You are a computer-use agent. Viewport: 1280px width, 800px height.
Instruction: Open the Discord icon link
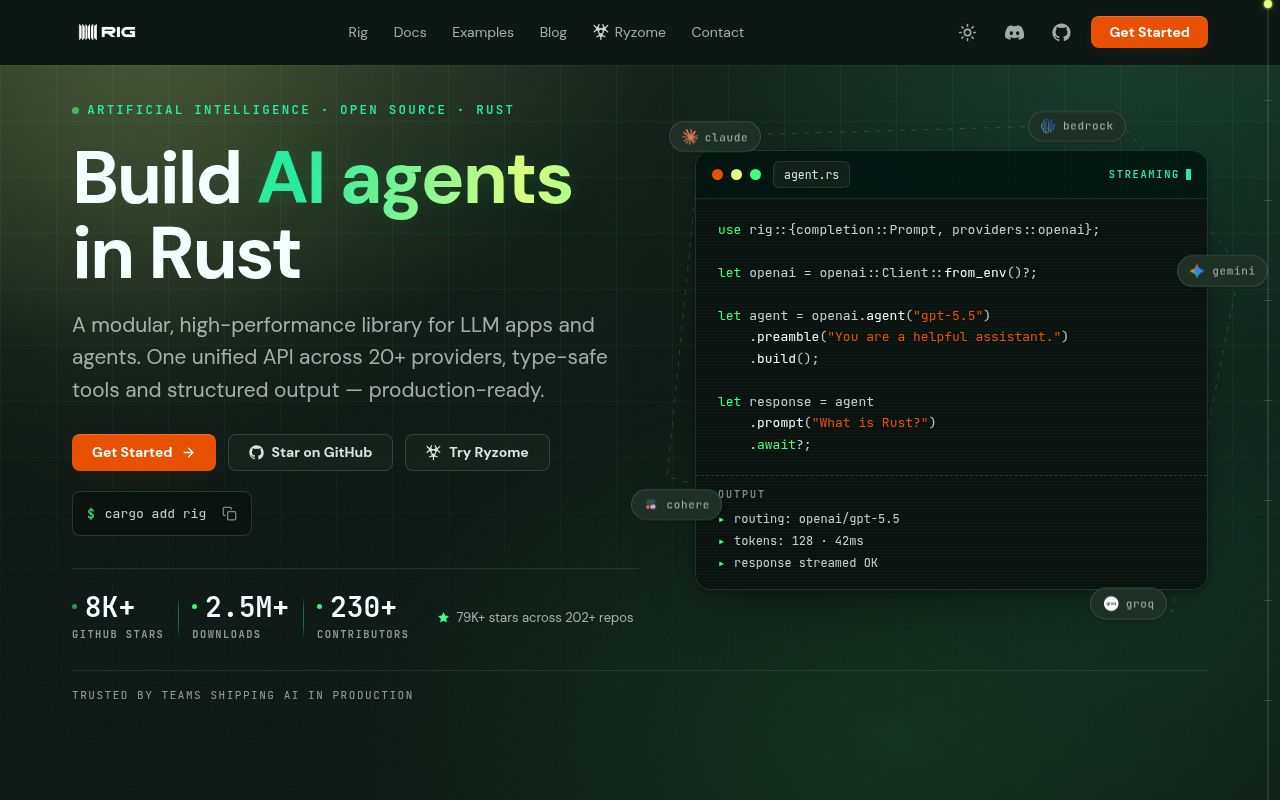(x=1014, y=32)
